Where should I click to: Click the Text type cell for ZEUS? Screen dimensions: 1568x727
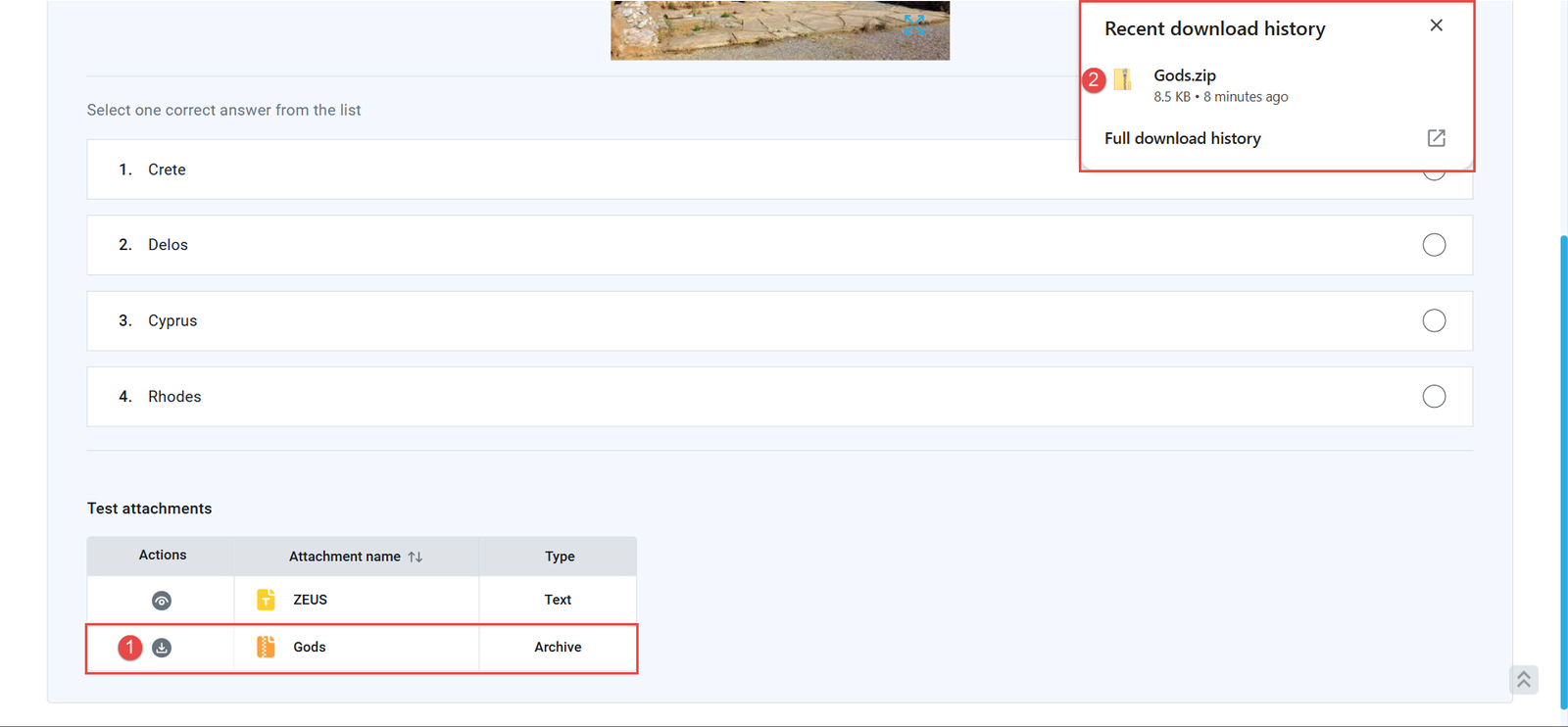point(558,600)
